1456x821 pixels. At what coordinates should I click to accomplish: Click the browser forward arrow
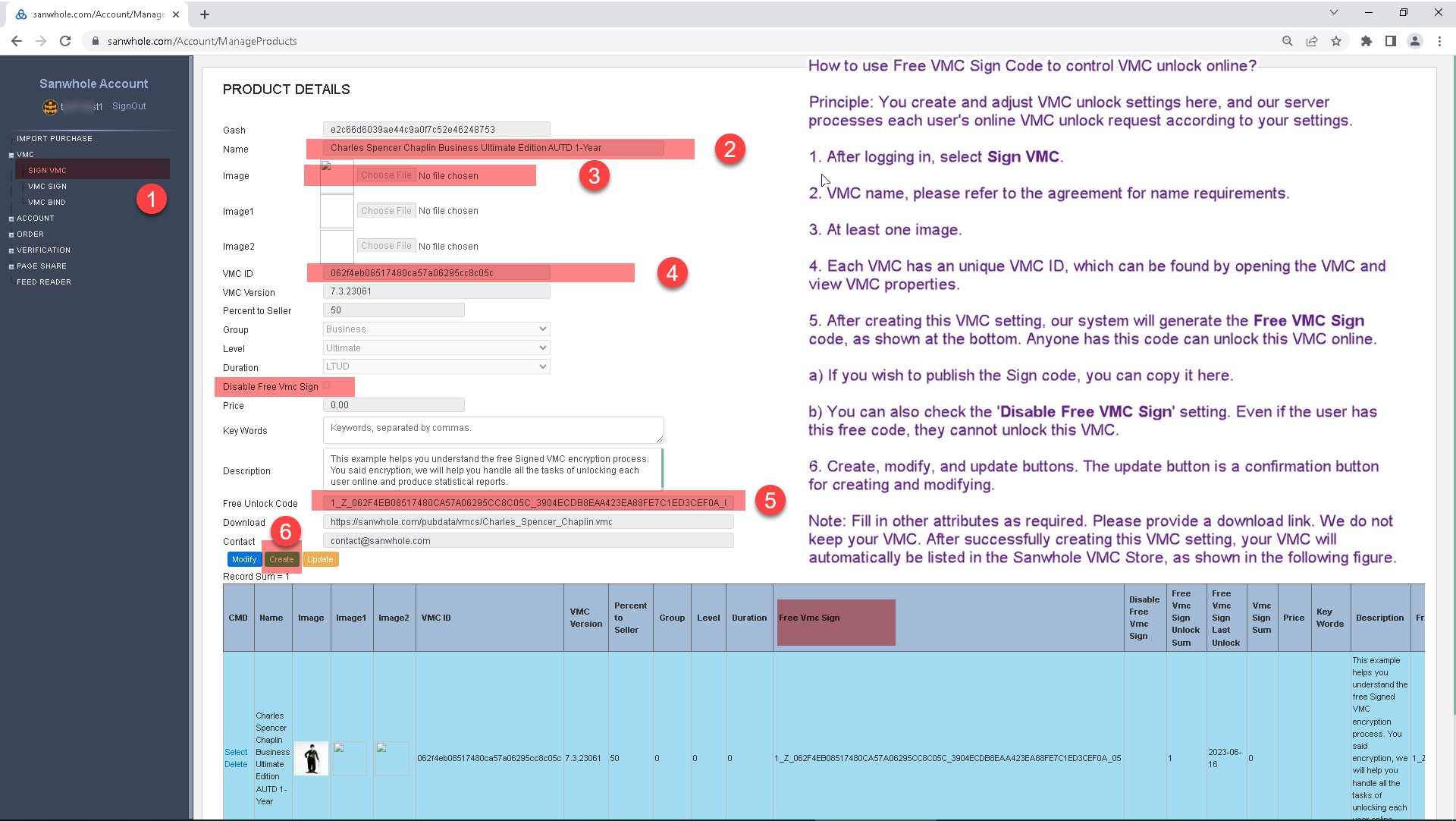[x=41, y=41]
